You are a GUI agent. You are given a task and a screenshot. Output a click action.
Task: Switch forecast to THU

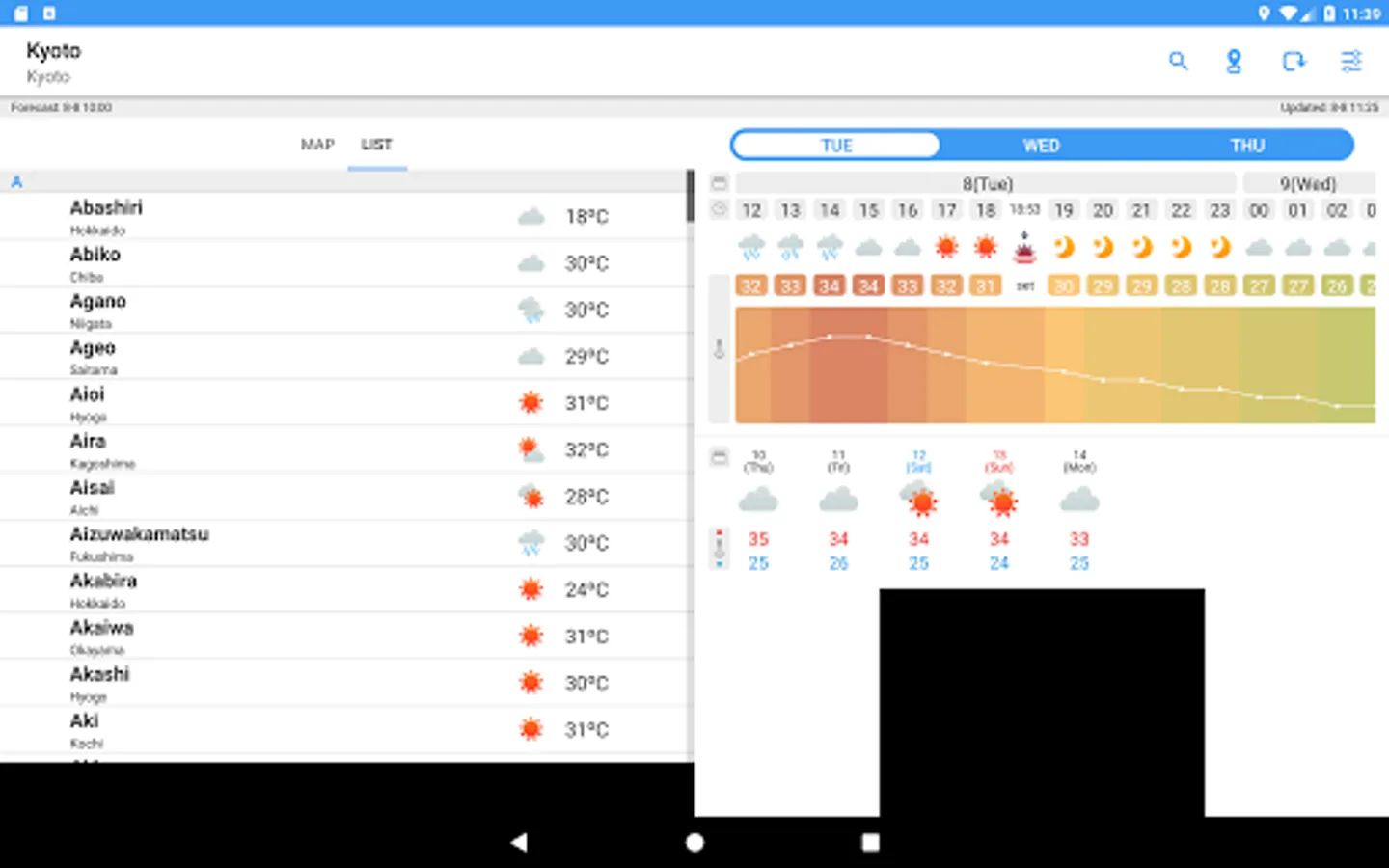1247,146
